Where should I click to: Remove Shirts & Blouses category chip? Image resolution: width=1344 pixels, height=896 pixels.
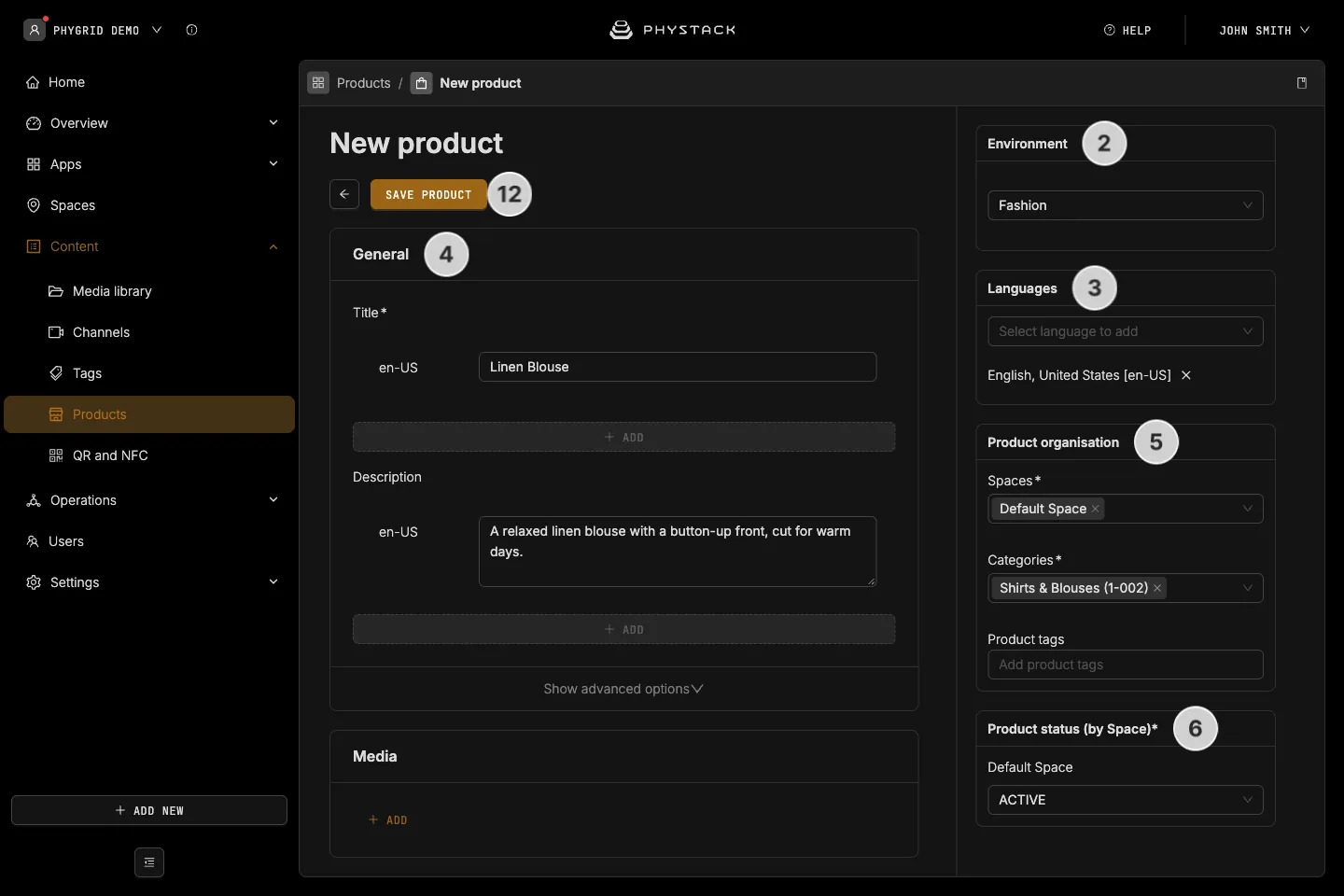(1157, 588)
